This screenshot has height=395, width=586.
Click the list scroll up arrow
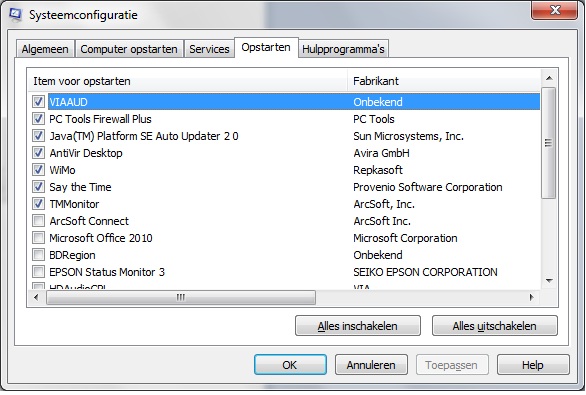pyautogui.click(x=549, y=78)
